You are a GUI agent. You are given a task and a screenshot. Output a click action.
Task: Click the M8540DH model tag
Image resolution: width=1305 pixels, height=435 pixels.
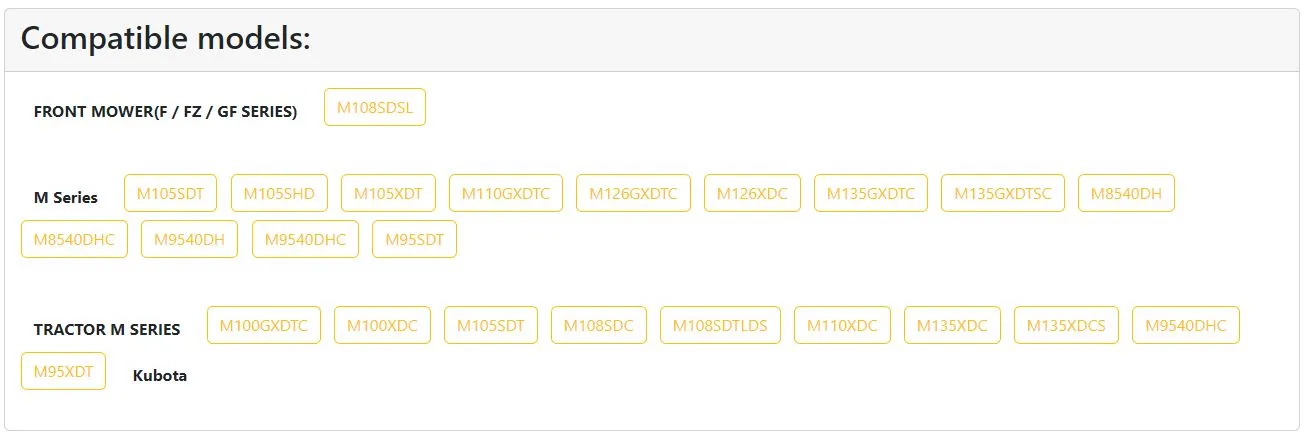click(x=1126, y=193)
